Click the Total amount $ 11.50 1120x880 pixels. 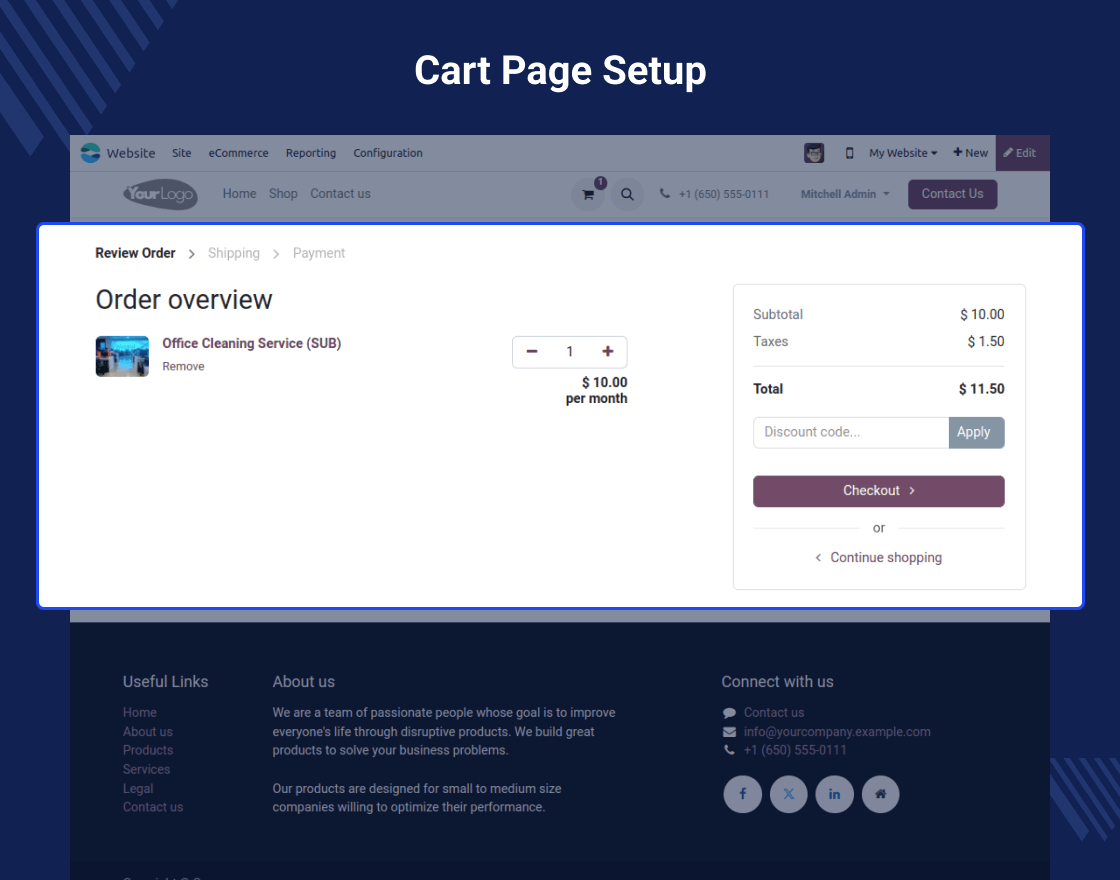(x=981, y=389)
